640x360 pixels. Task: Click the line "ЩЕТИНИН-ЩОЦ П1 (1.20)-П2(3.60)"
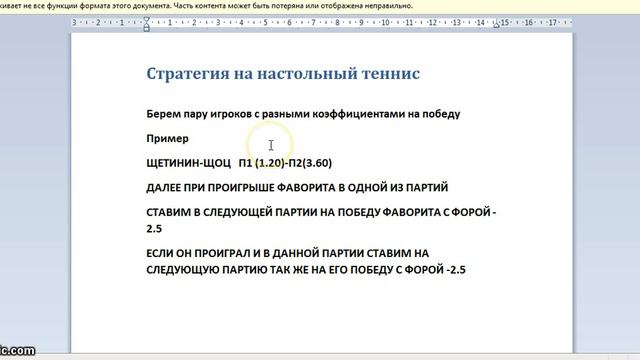pyautogui.click(x=239, y=163)
